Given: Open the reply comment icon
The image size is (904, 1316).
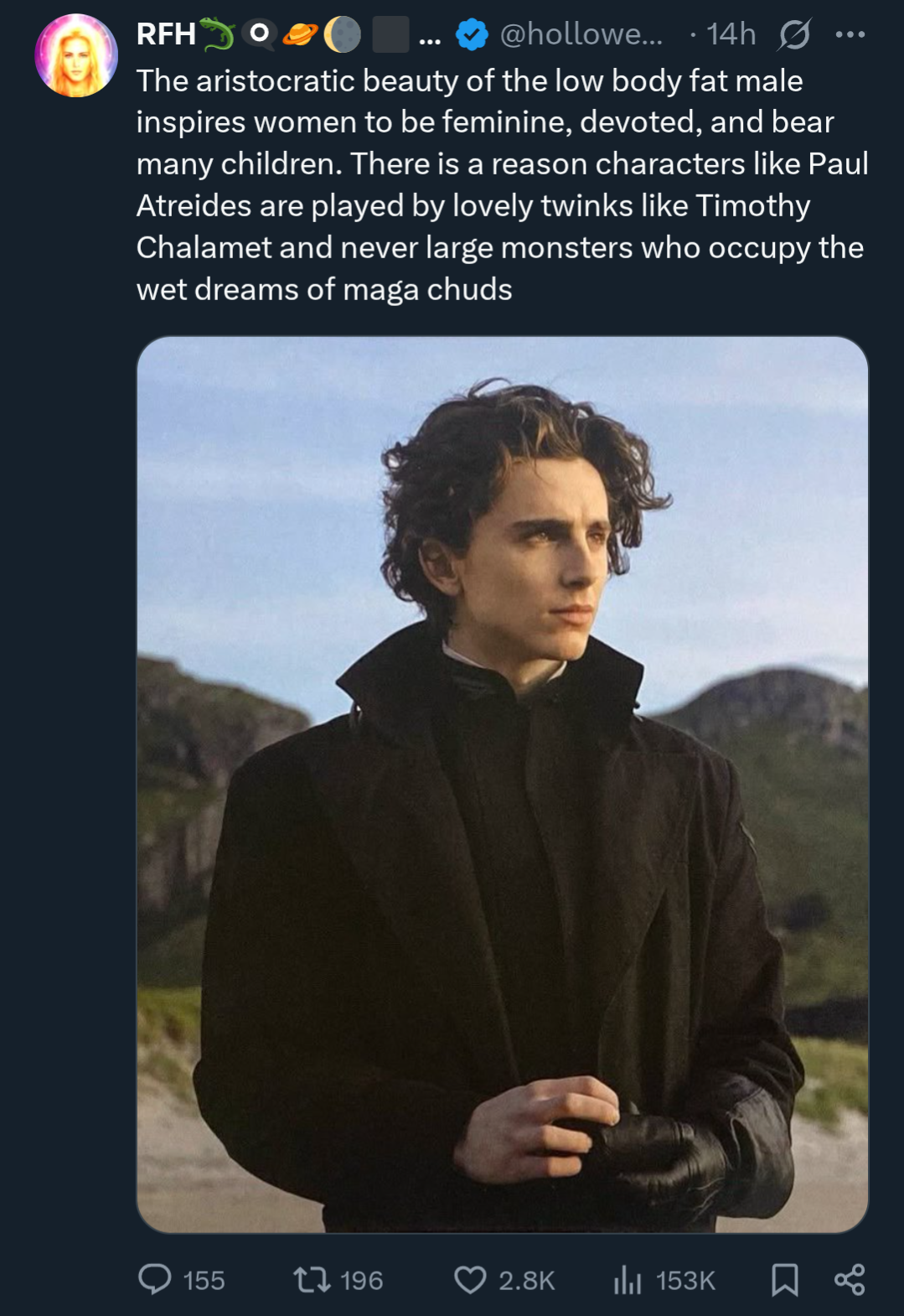Looking at the screenshot, I should [x=155, y=1280].
